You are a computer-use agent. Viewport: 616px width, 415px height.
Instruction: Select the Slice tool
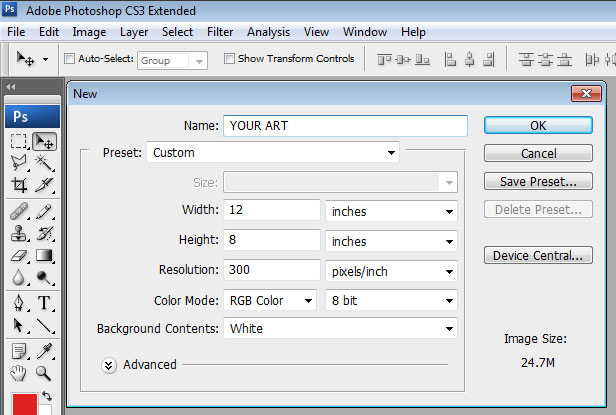[44, 184]
